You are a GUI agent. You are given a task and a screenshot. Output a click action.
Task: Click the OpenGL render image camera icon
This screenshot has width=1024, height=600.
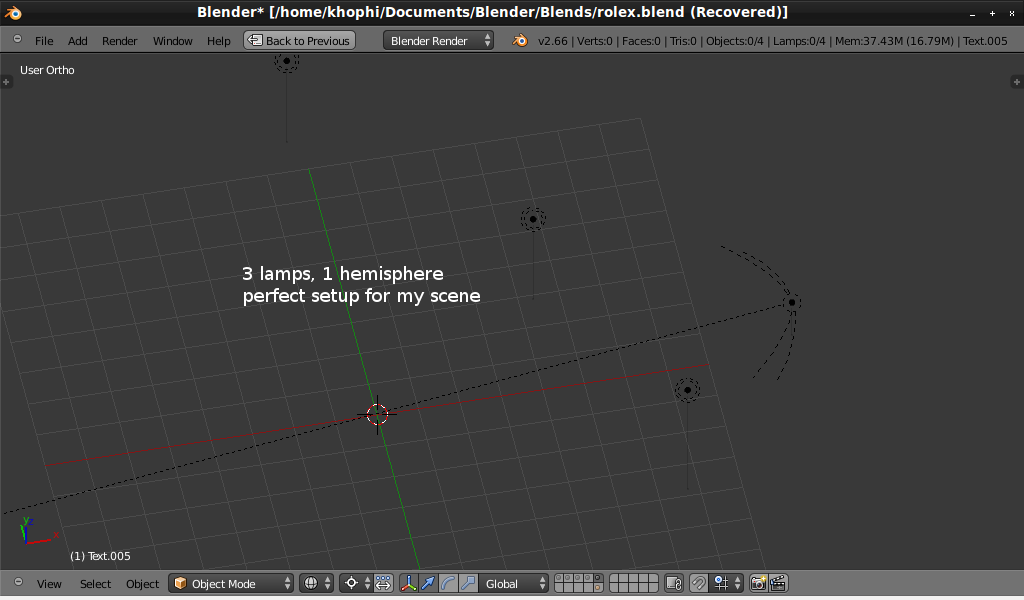pyautogui.click(x=758, y=583)
